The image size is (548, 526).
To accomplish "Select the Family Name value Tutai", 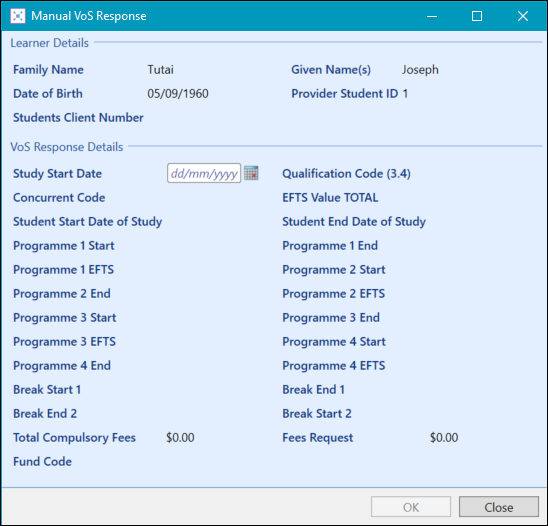I will tap(160, 70).
